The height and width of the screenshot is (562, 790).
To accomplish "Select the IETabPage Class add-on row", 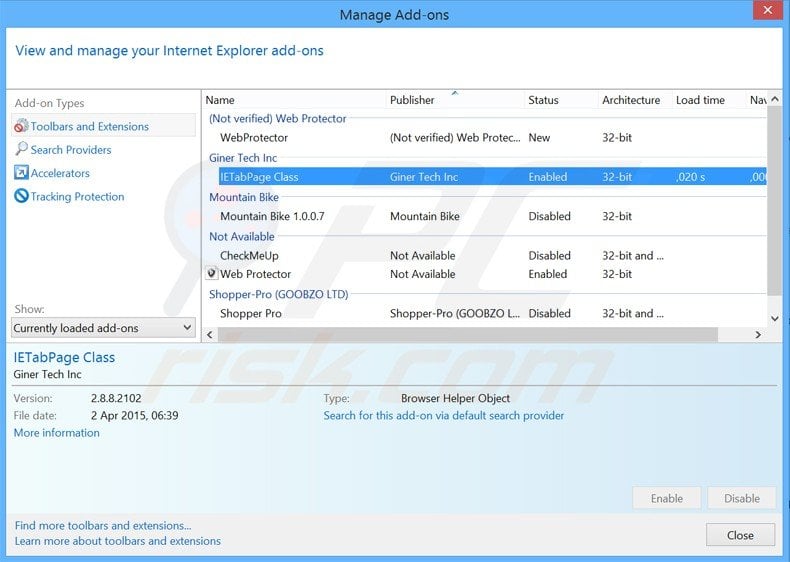I will tap(485, 177).
